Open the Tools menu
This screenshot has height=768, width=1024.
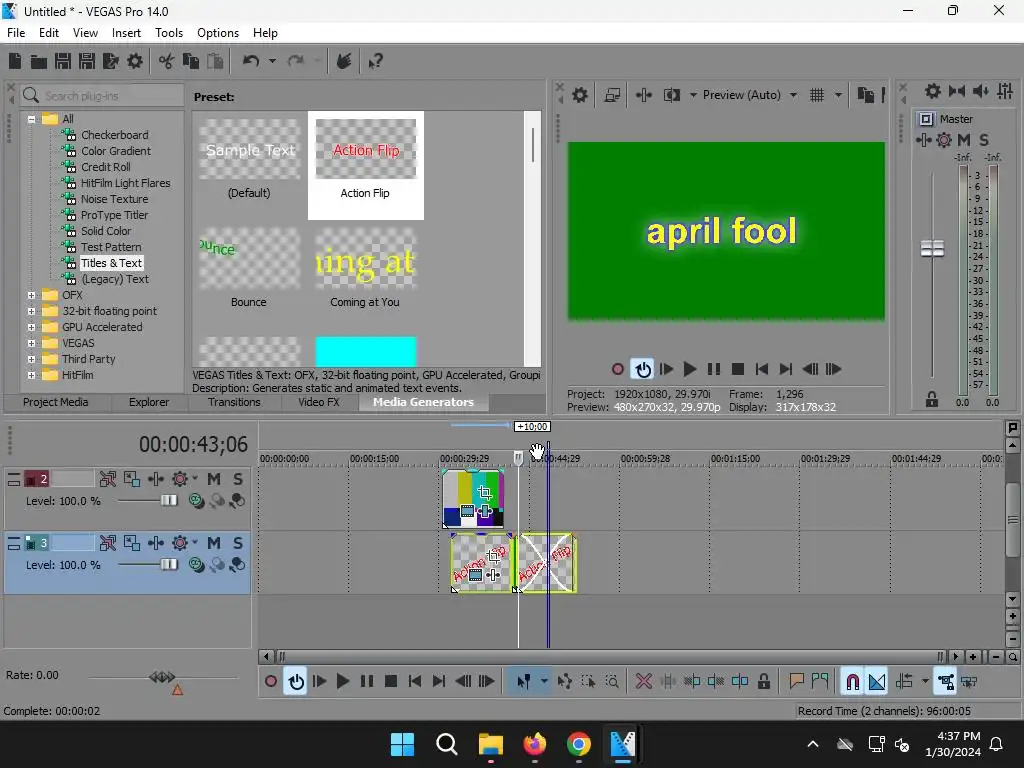point(168,33)
